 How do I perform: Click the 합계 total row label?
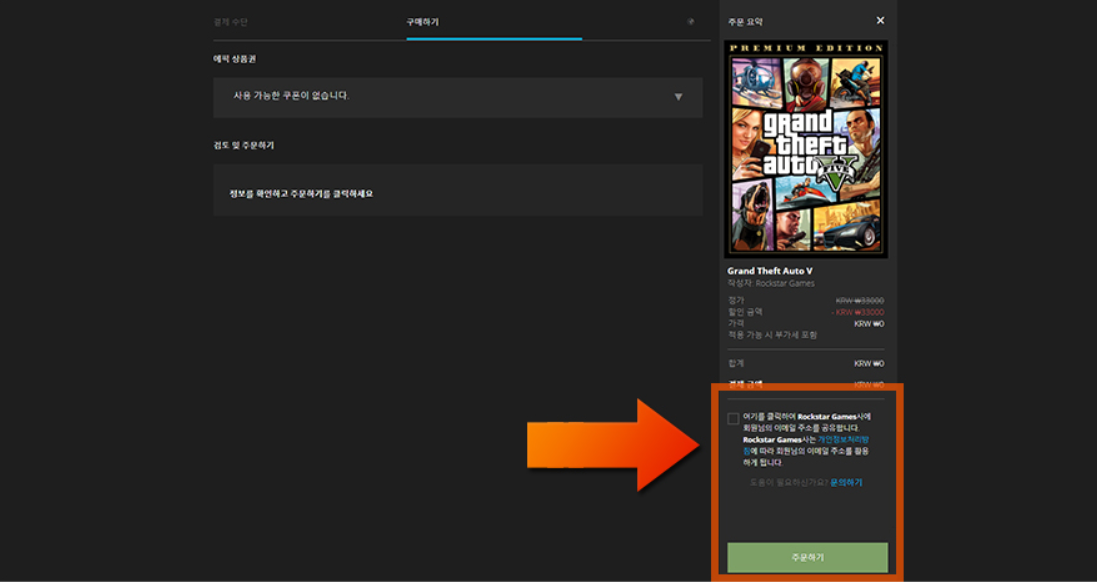(735, 363)
